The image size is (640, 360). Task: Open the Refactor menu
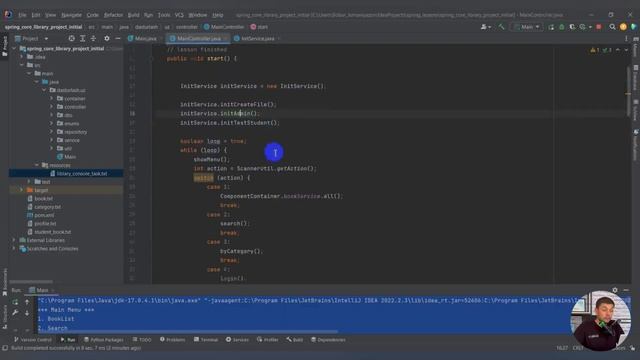click(113, 15)
